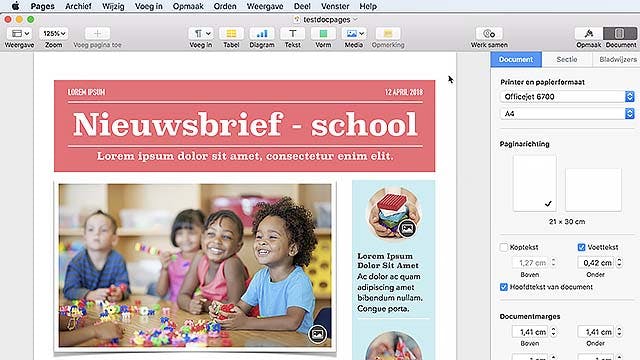Click the image replace badge on the children photo

317,334
